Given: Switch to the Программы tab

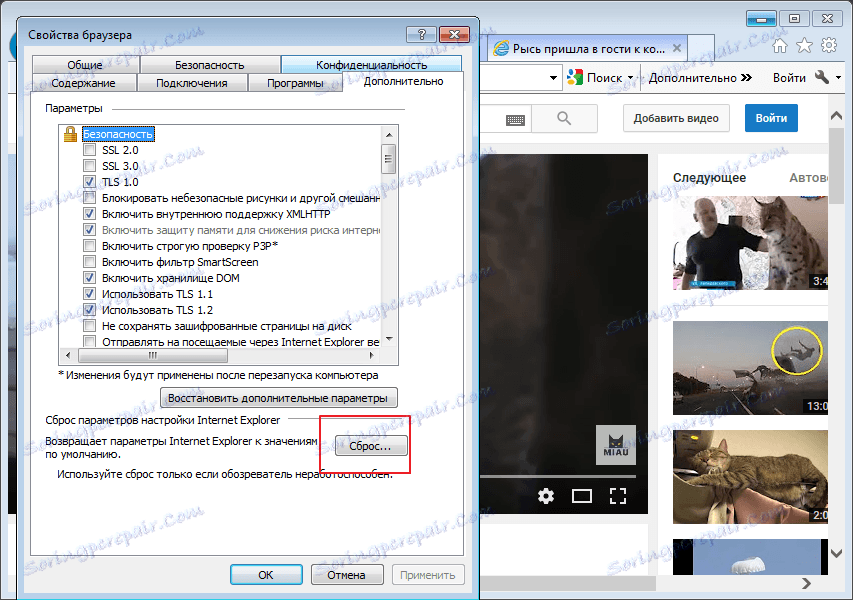Looking at the screenshot, I should (295, 83).
